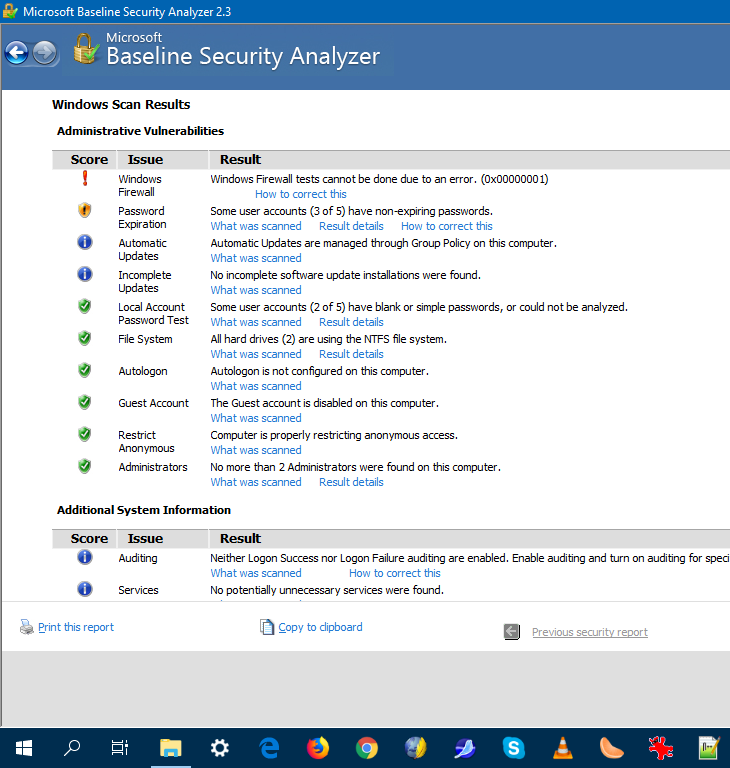Open 'How to correct this' for Windows Firewall
The width and height of the screenshot is (730, 768).
(301, 194)
